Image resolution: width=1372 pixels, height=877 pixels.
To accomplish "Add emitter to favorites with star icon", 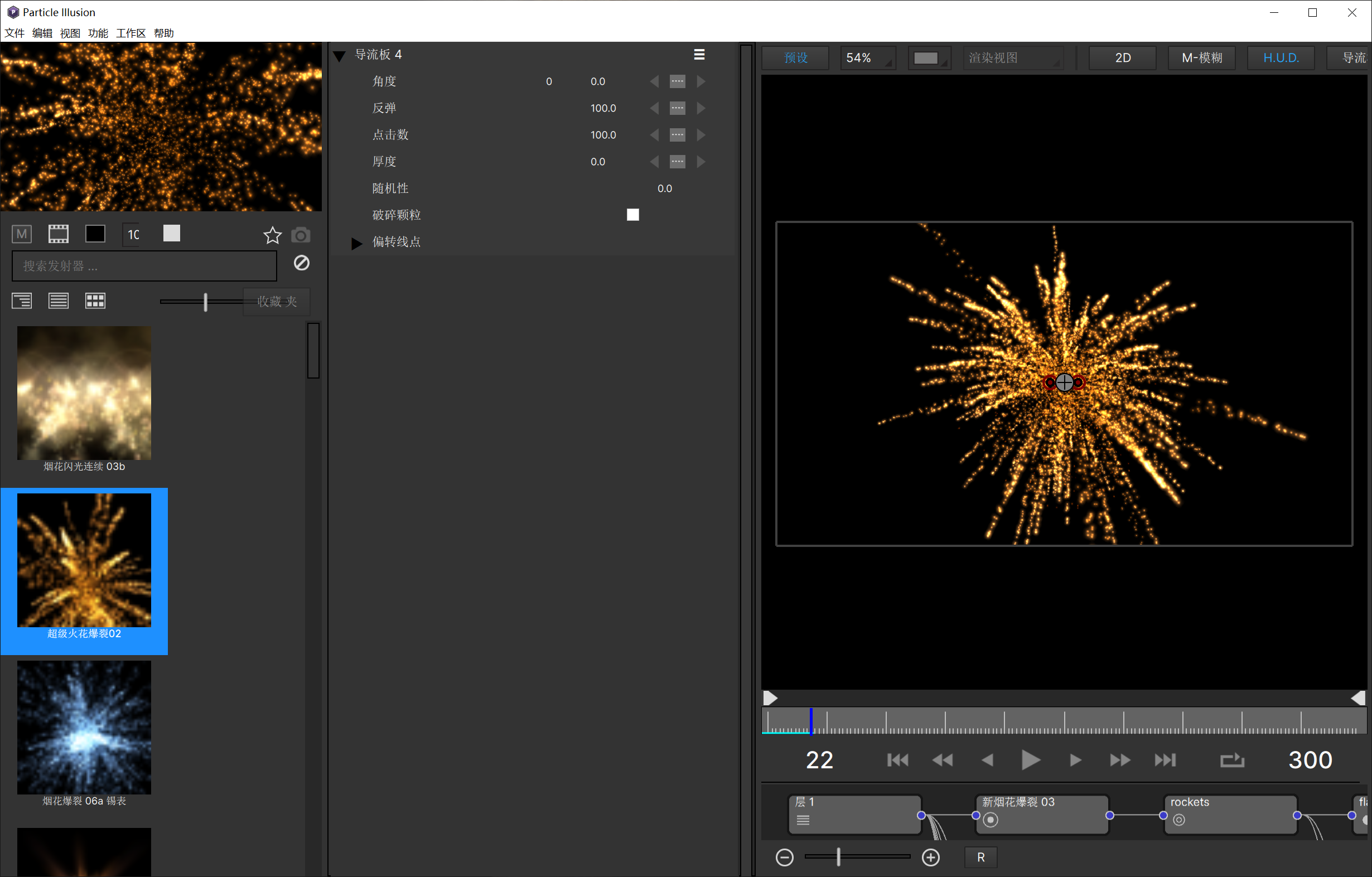I will click(x=272, y=235).
